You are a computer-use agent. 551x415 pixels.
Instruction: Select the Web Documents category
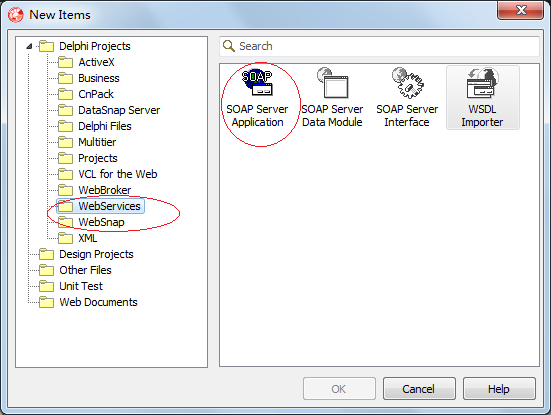click(98, 302)
